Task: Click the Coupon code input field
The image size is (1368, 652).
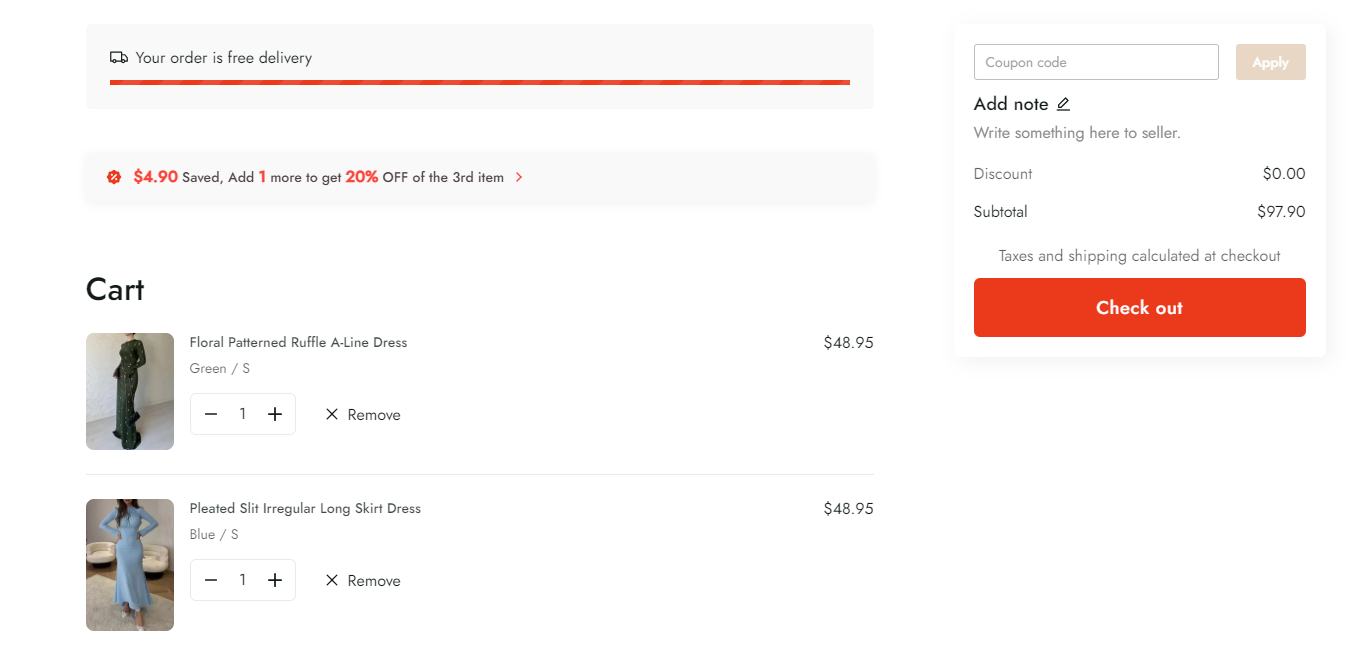Action: (x=1096, y=62)
